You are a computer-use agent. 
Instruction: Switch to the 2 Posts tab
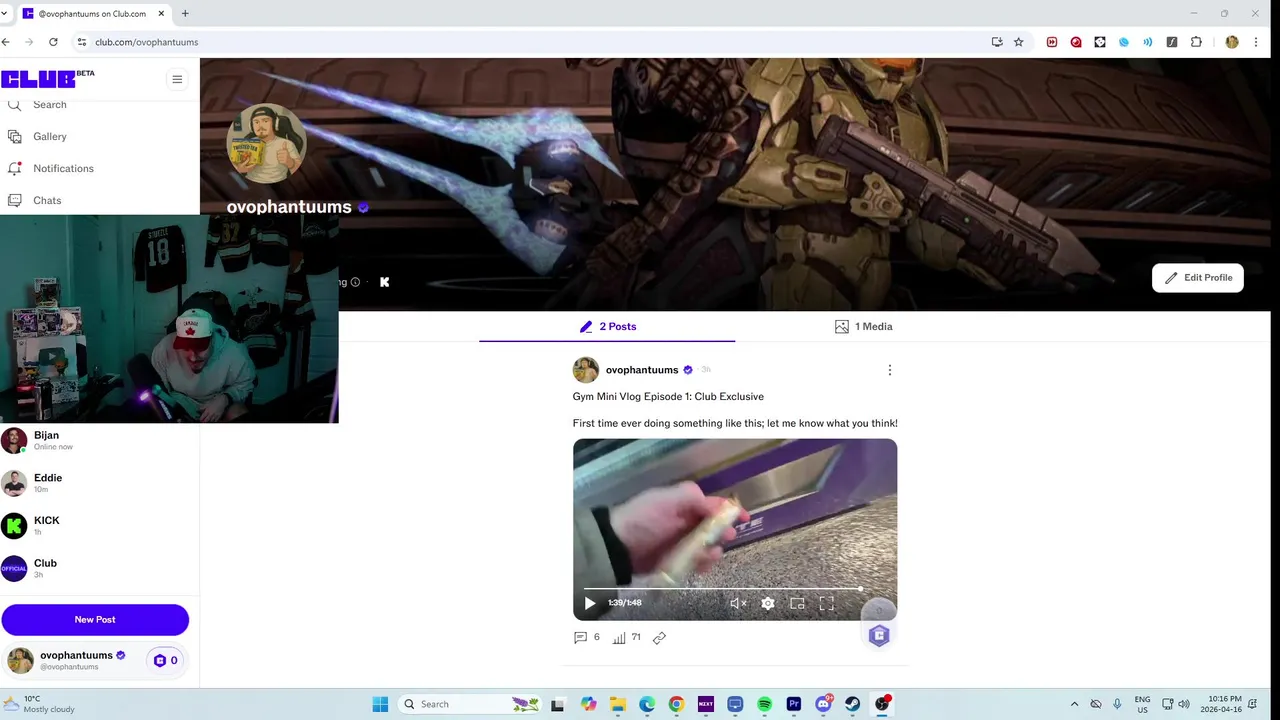[607, 327]
